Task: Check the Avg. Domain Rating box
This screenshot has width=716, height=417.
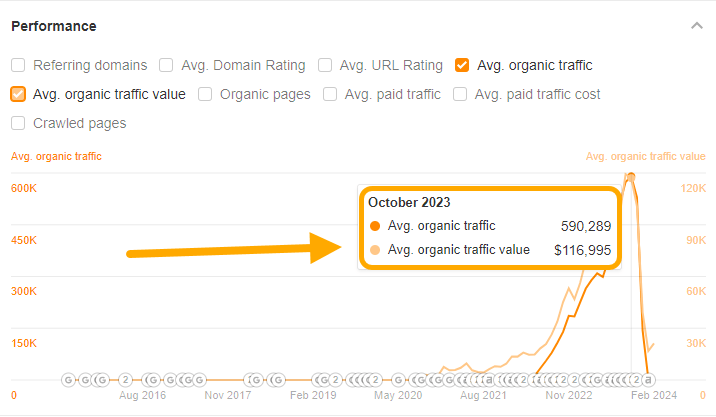Action: point(168,65)
